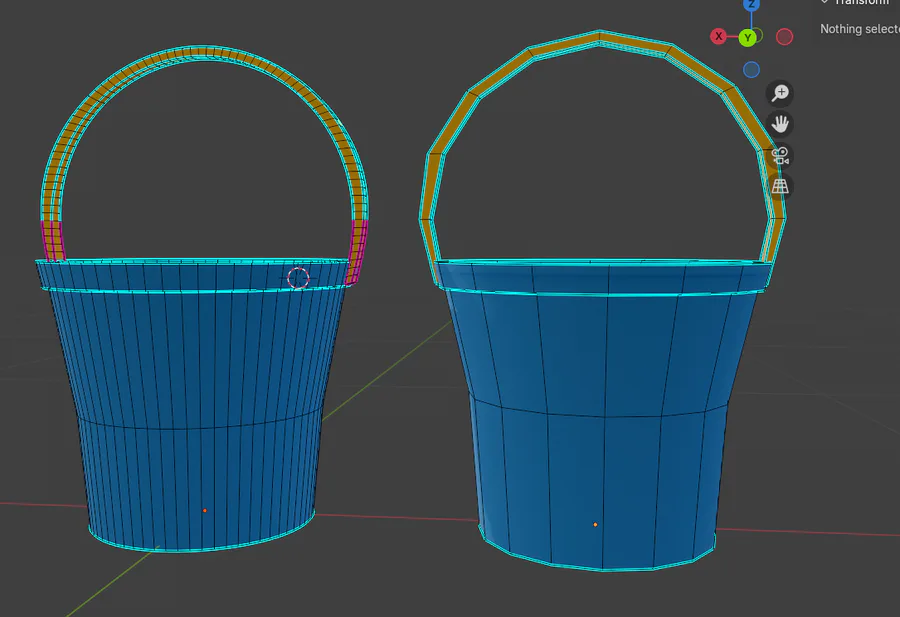Click the green Y axis gizmo handle

pos(747,38)
